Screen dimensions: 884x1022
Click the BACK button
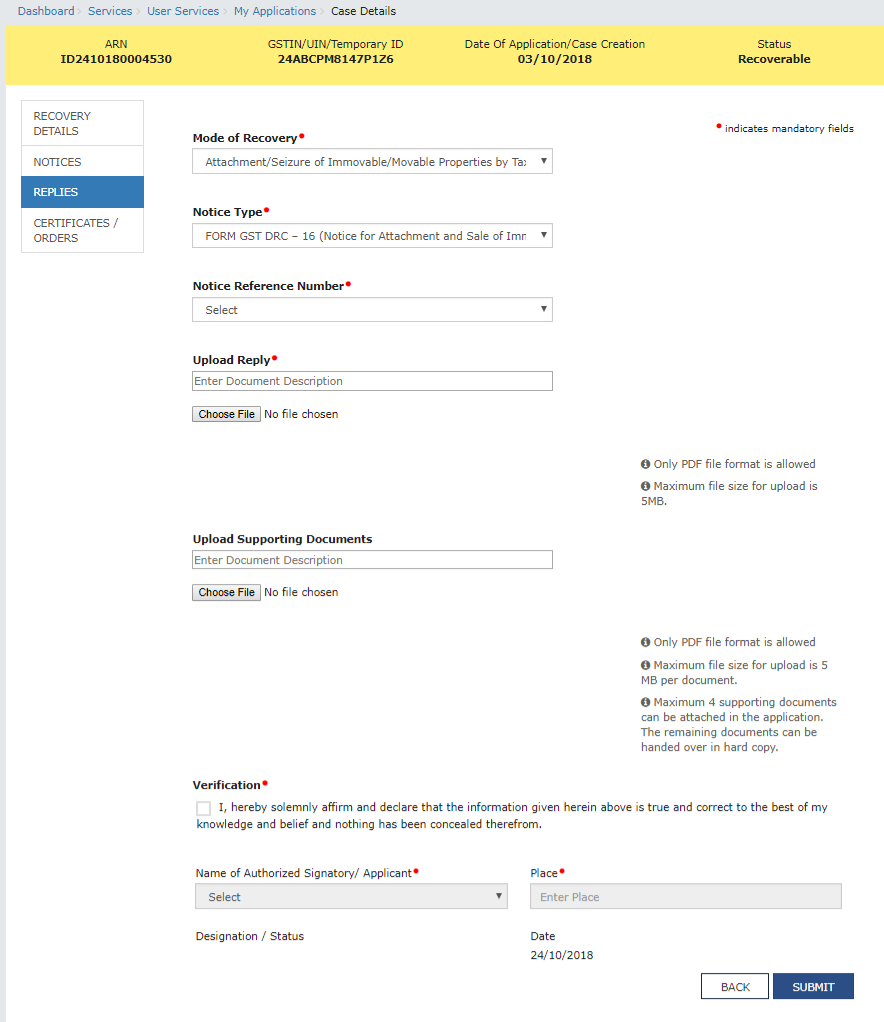[x=734, y=986]
